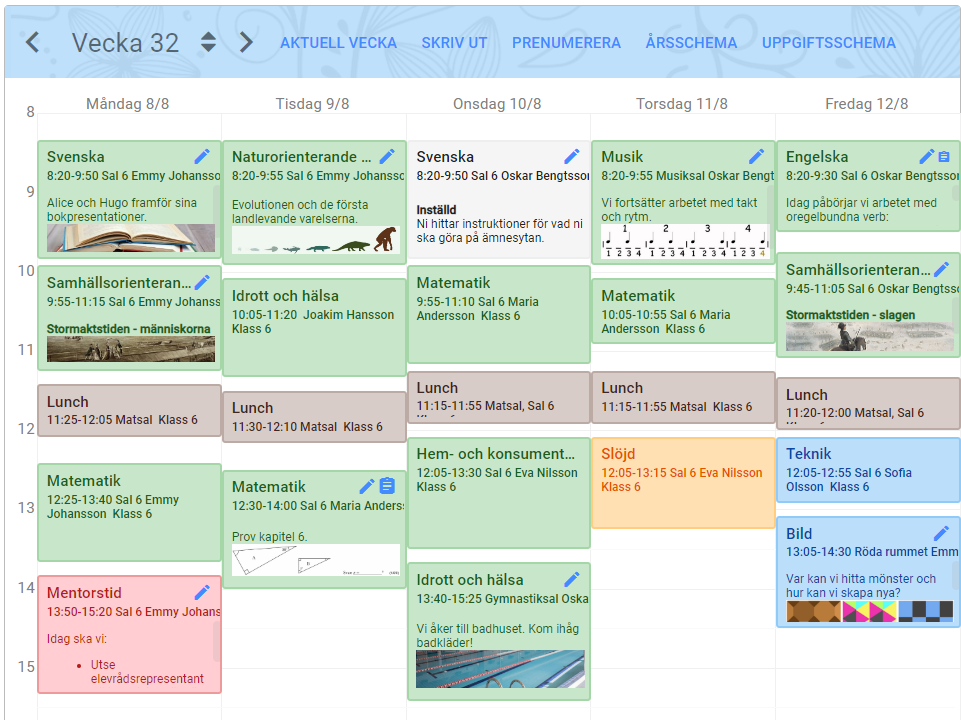Open ÅRSSCHEMA view

(x=691, y=43)
